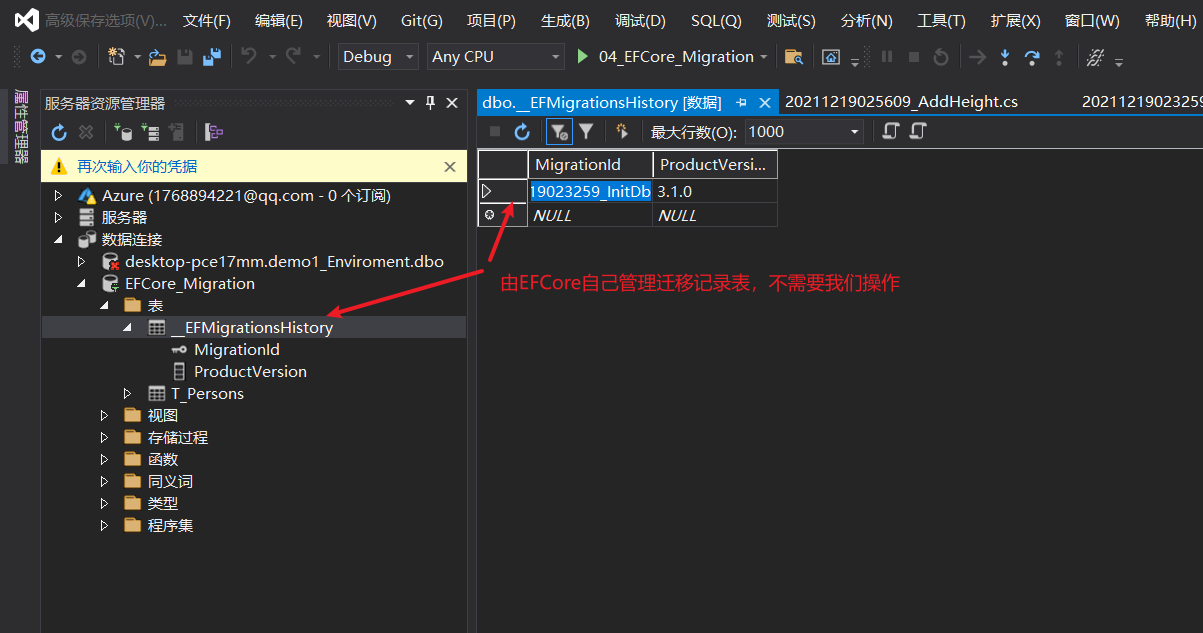Pin the dbo.__EFMigrationsHistory tab
This screenshot has height=633, width=1203.
click(x=742, y=102)
